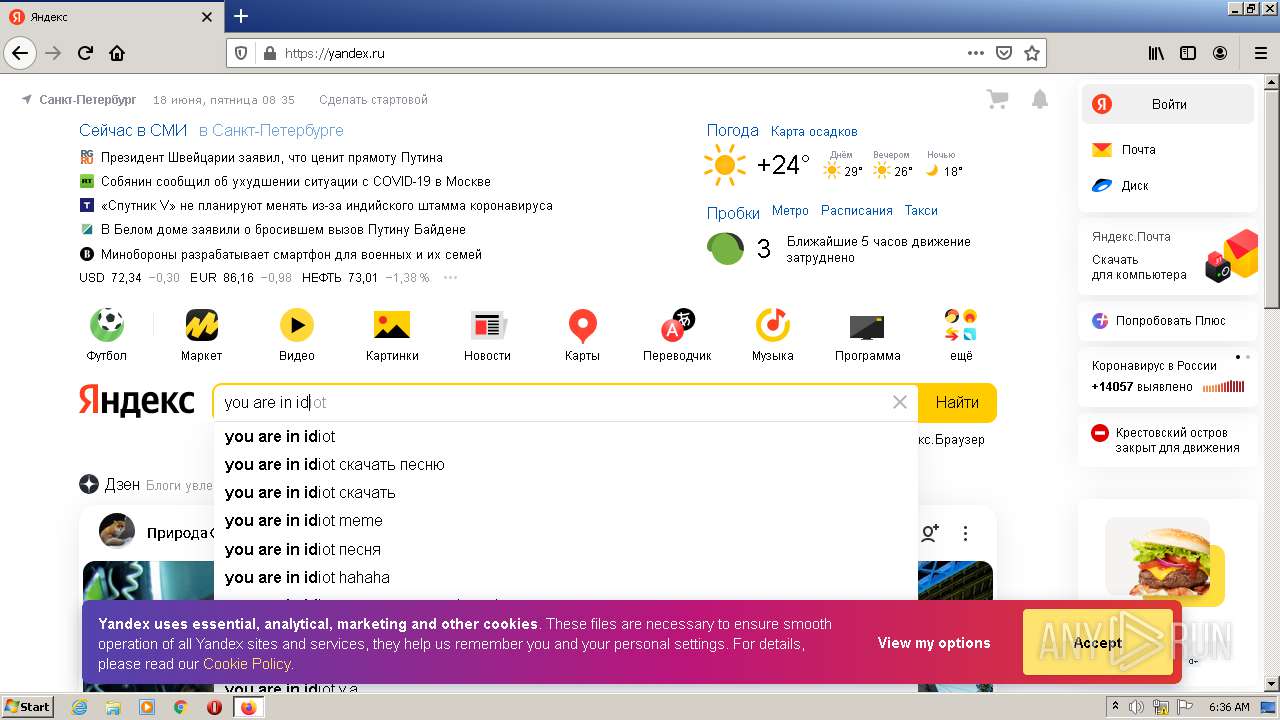Open Собянин COVID-19 news headline

click(x=296, y=181)
